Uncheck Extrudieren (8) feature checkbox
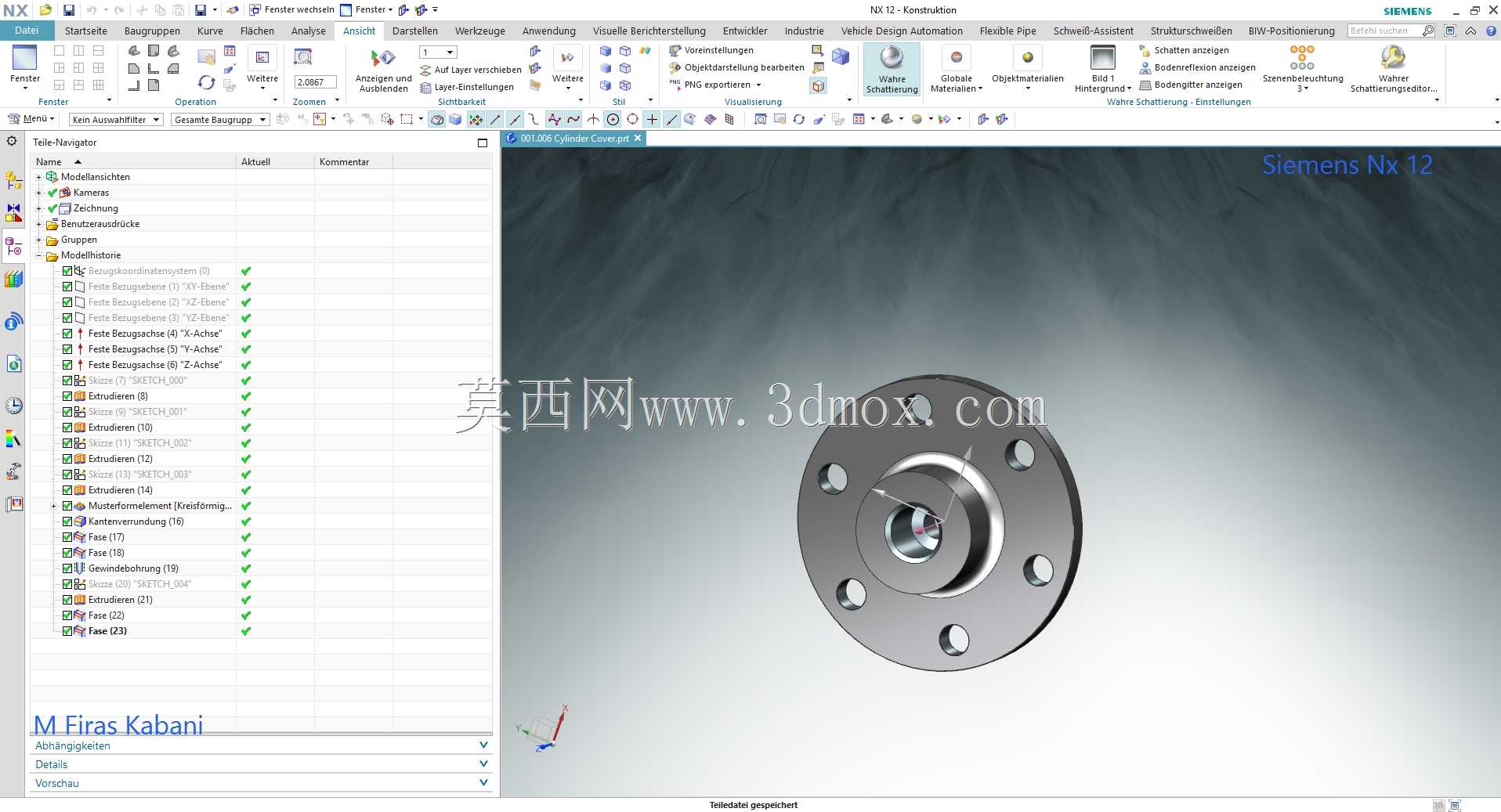 (67, 396)
